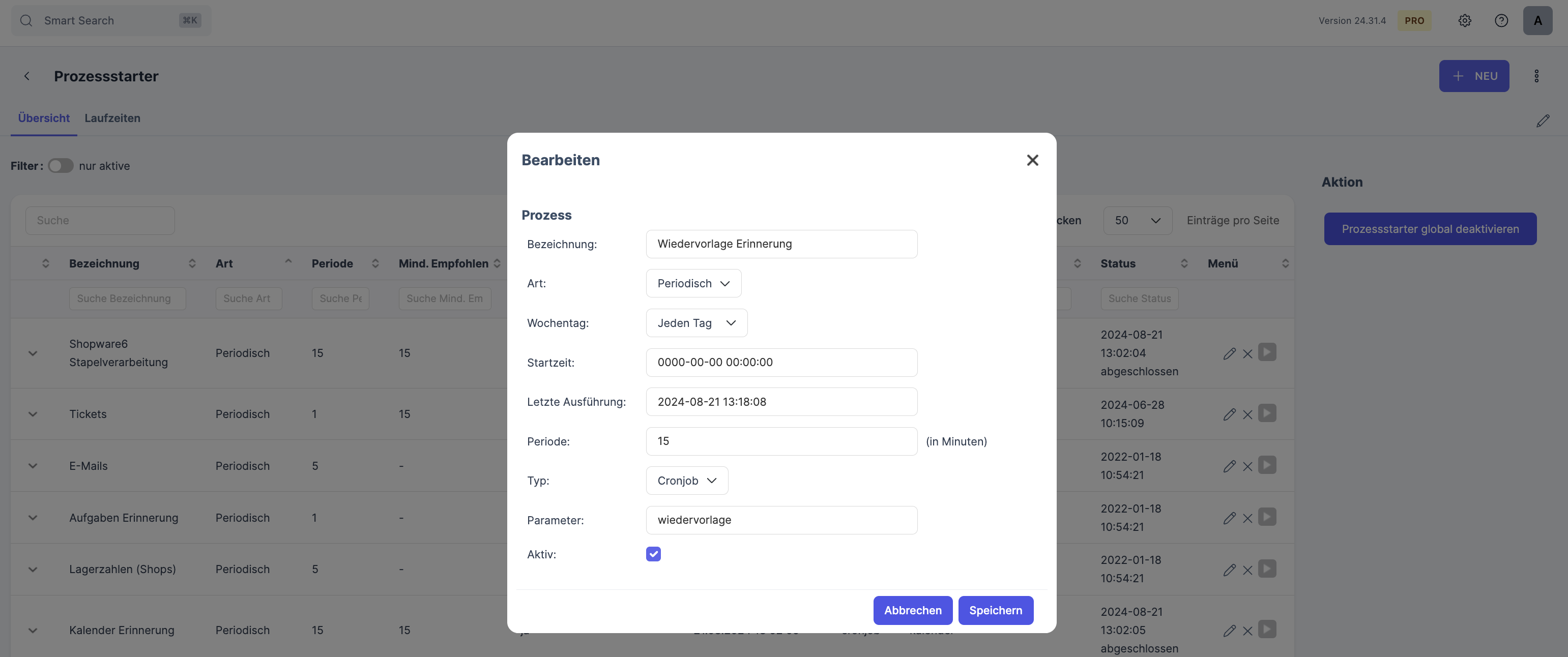
Task: Select the Übersicht tab
Action: 44,118
